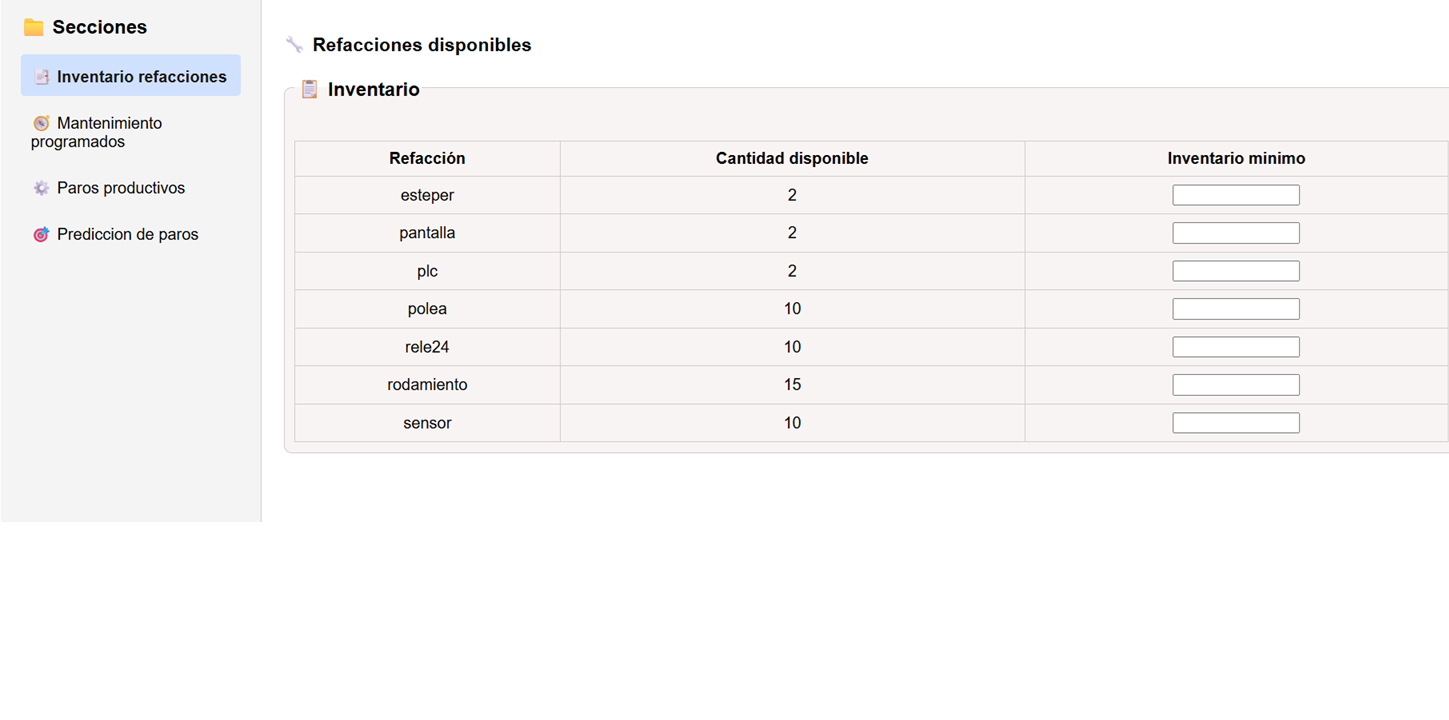Click the inventario minimo field for sensor

tap(1235, 422)
